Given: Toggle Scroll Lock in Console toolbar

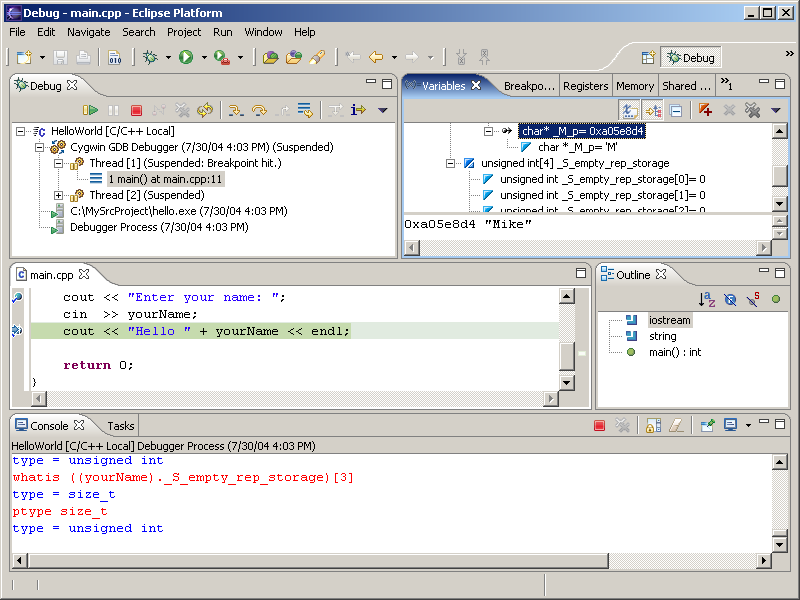Looking at the screenshot, I should (x=652, y=426).
